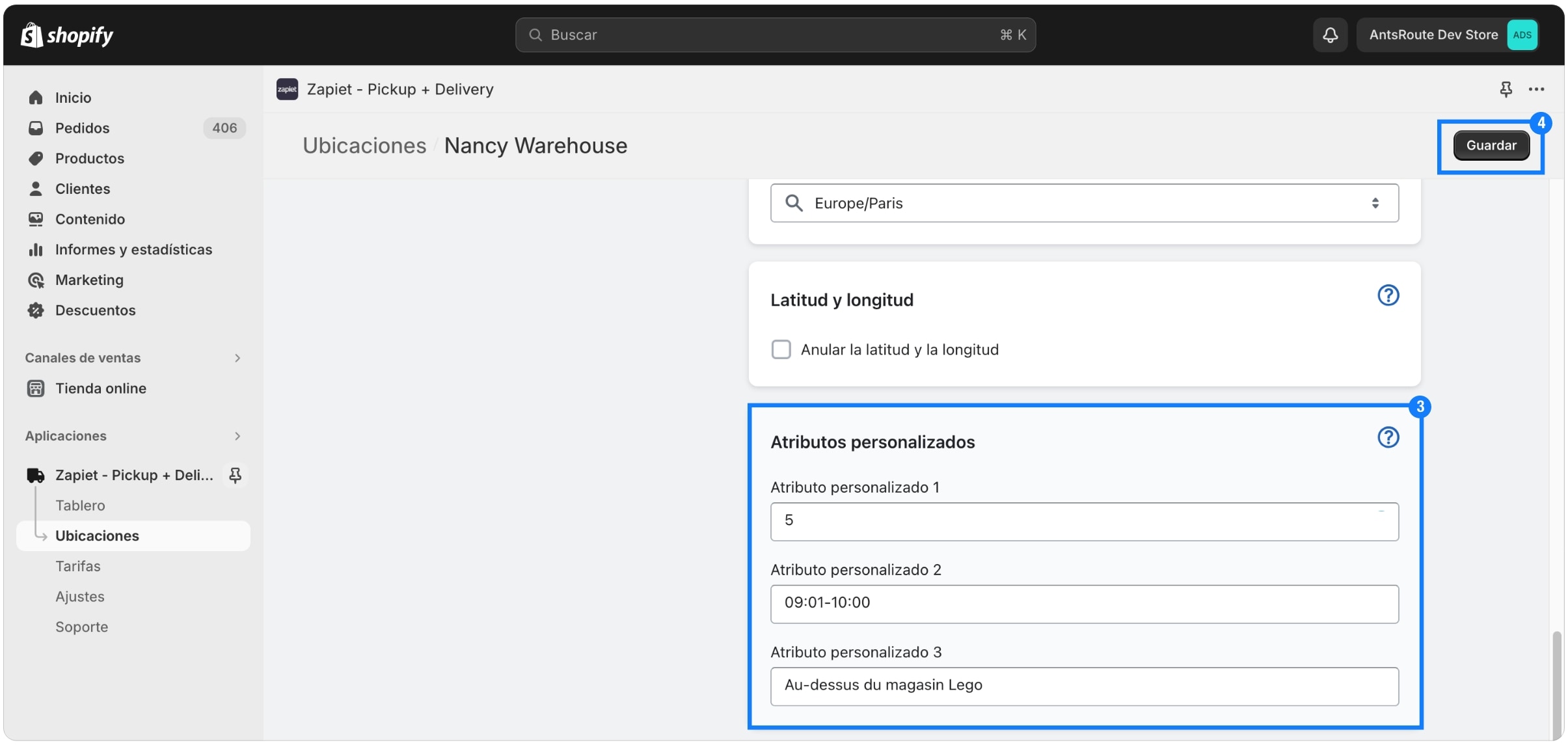Image resolution: width=1568 pixels, height=745 pixels.
Task: Open the notifications bell
Action: point(1330,35)
